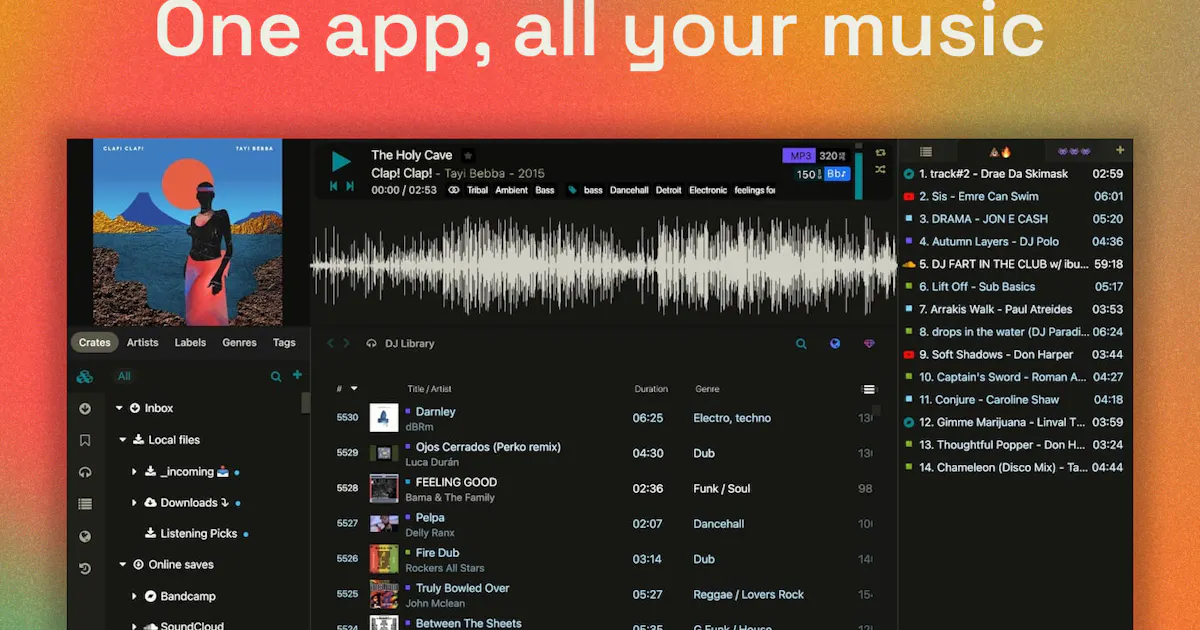The width and height of the screenshot is (1200, 630).
Task: Select the Tribal genre chip
Action: [478, 190]
